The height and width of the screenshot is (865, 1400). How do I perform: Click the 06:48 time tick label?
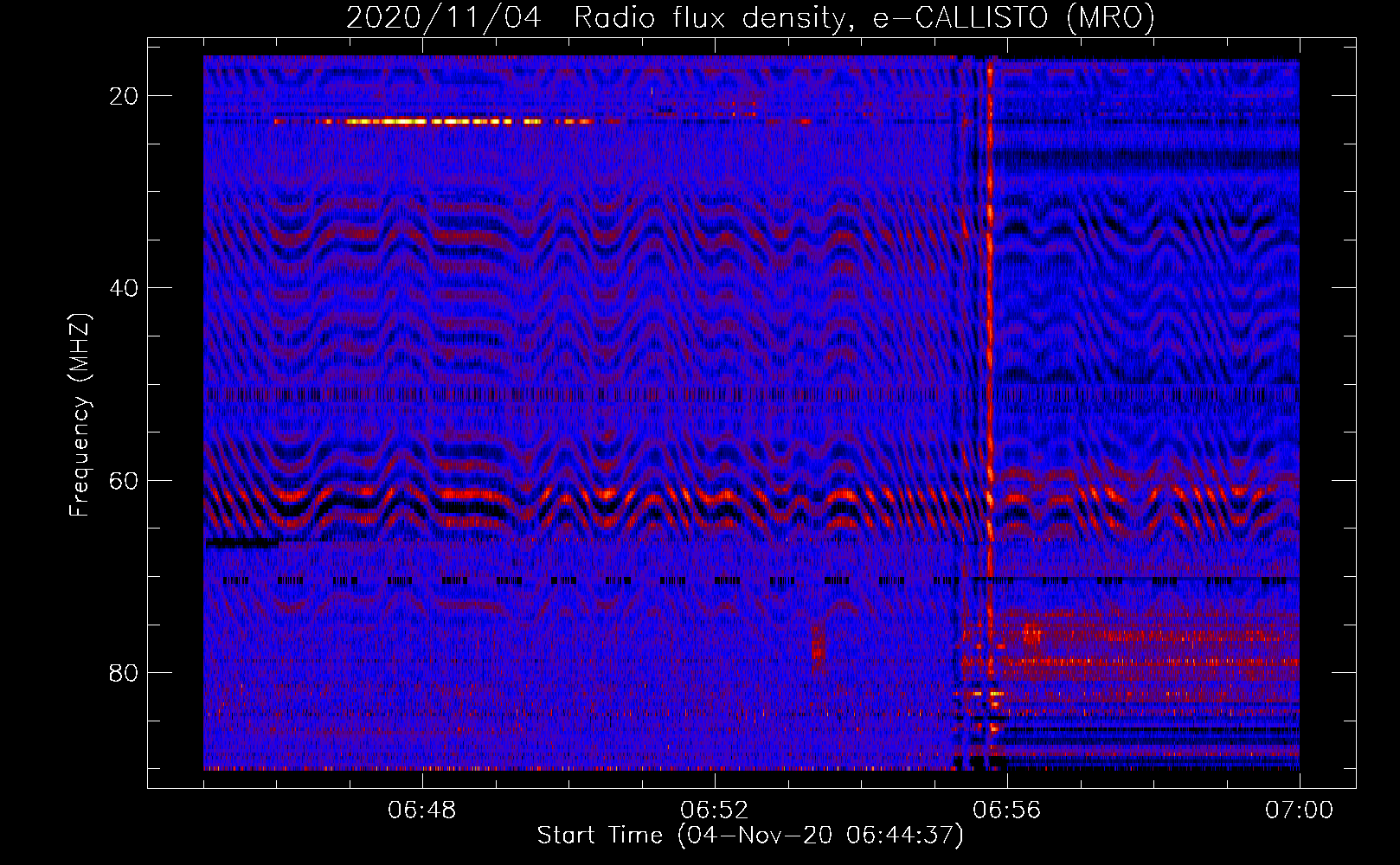[422, 810]
